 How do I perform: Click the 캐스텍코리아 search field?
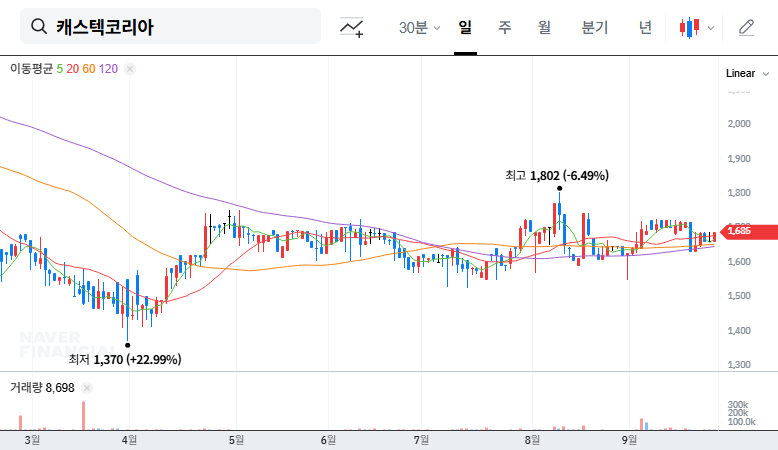[x=170, y=26]
